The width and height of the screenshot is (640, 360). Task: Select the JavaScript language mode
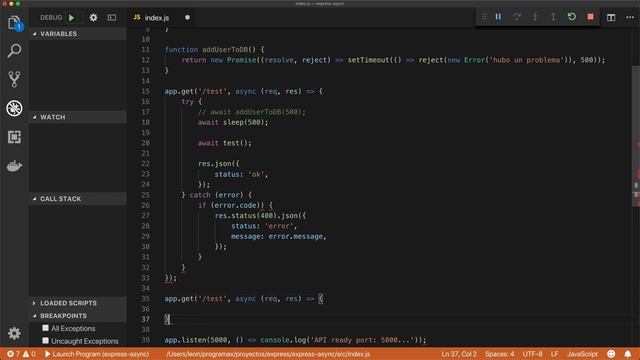click(x=582, y=354)
